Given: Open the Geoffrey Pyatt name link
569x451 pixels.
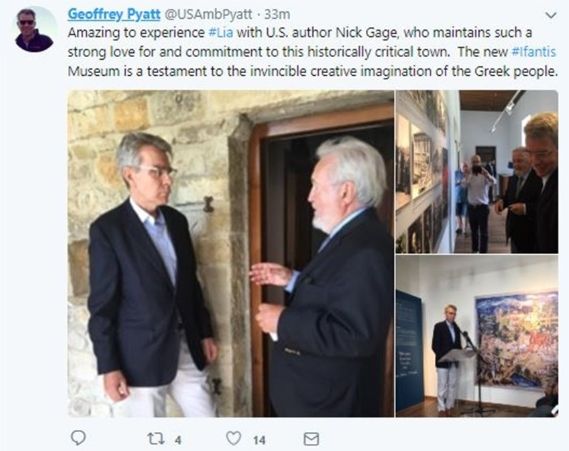Looking at the screenshot, I should click(x=114, y=14).
